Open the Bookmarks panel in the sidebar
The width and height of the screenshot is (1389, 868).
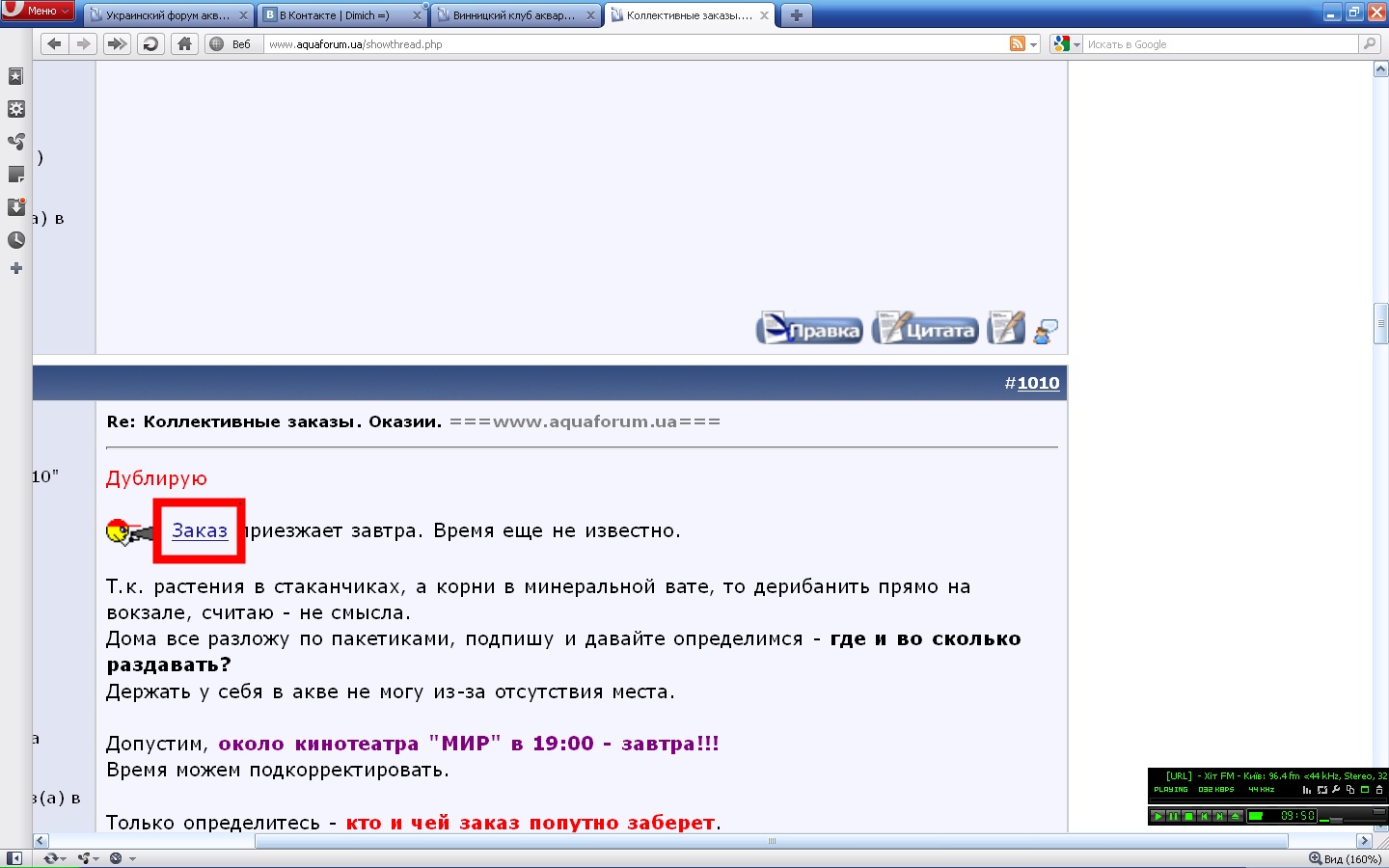[x=15, y=76]
